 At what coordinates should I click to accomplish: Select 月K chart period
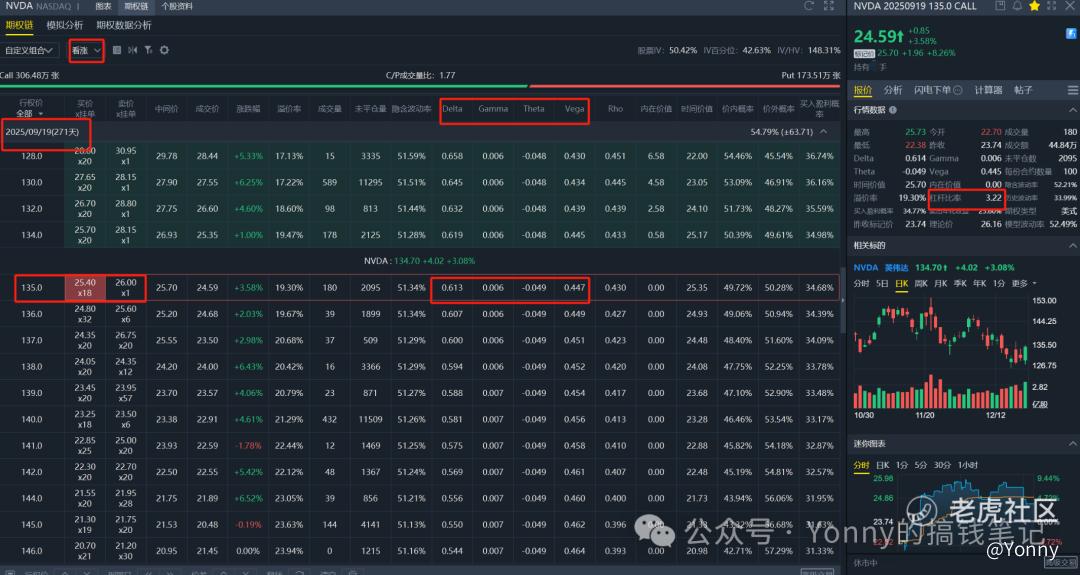941,284
